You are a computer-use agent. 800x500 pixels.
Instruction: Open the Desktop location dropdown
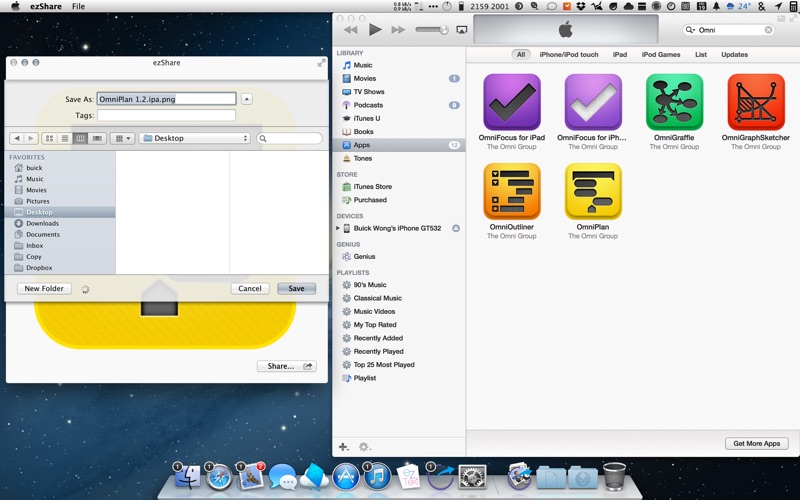[194, 138]
